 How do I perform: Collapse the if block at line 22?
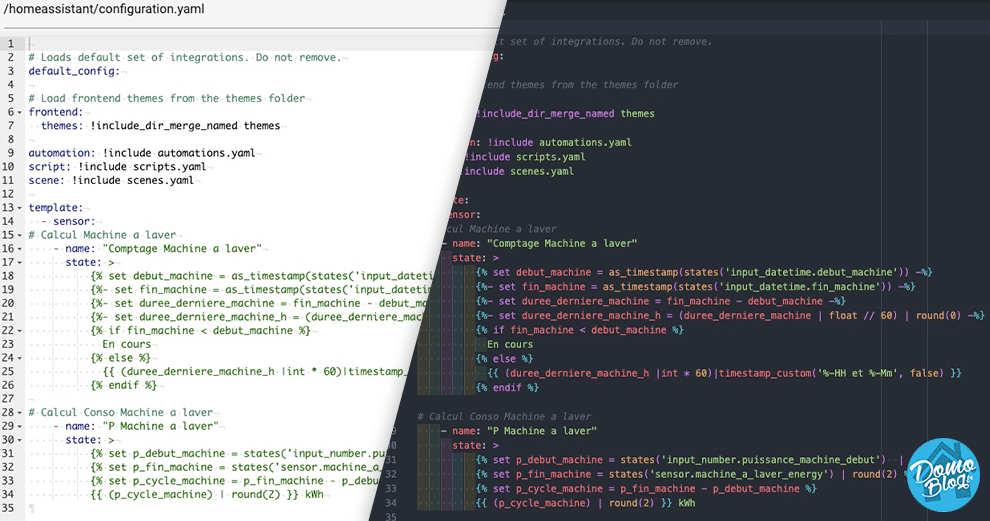(x=20, y=331)
